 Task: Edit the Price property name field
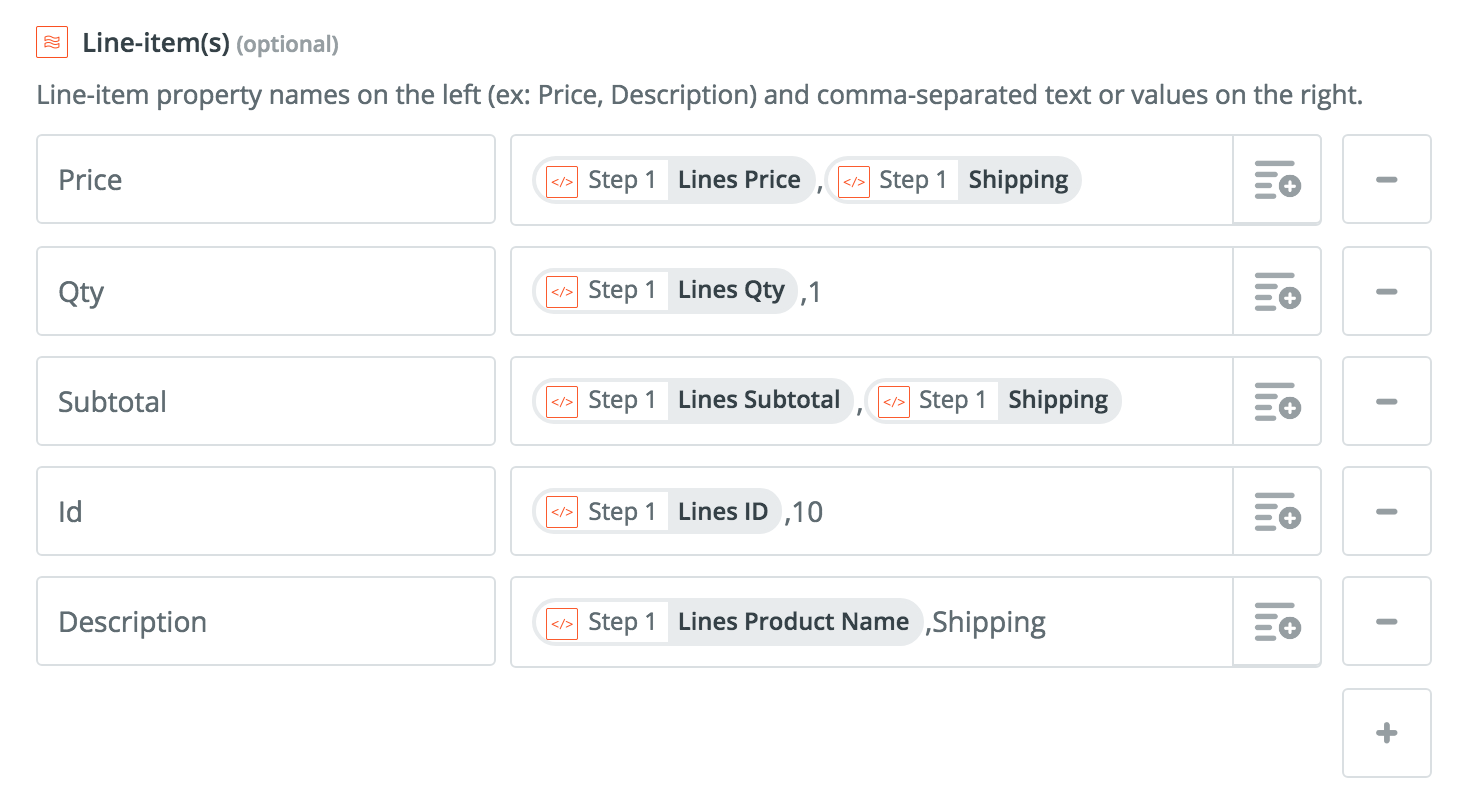[x=265, y=180]
